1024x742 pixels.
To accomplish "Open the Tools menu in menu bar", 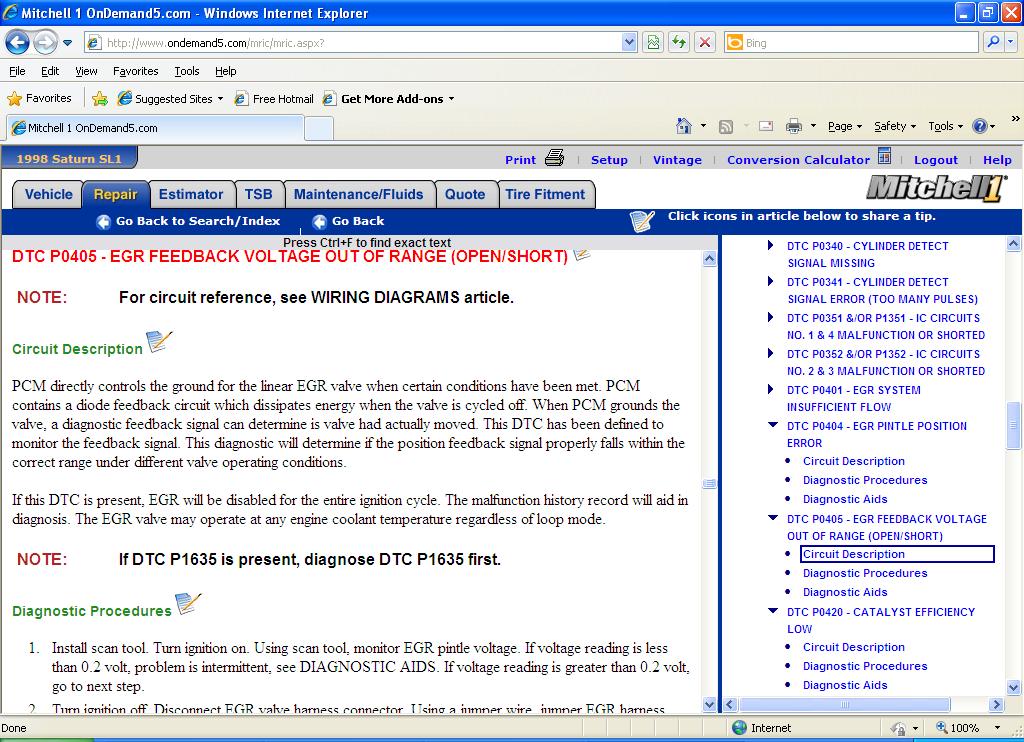I will tap(187, 71).
